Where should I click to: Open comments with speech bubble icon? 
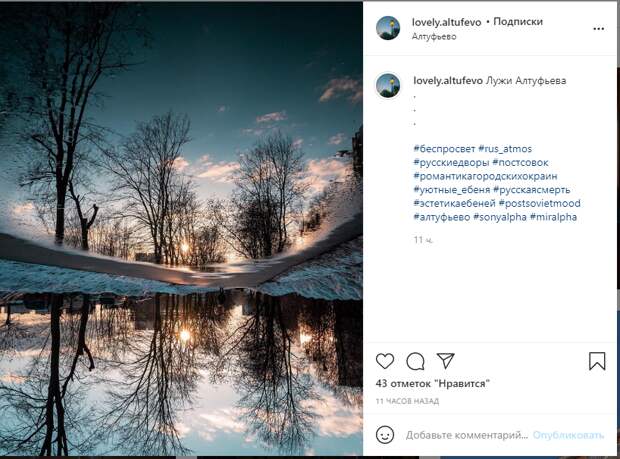tap(415, 361)
